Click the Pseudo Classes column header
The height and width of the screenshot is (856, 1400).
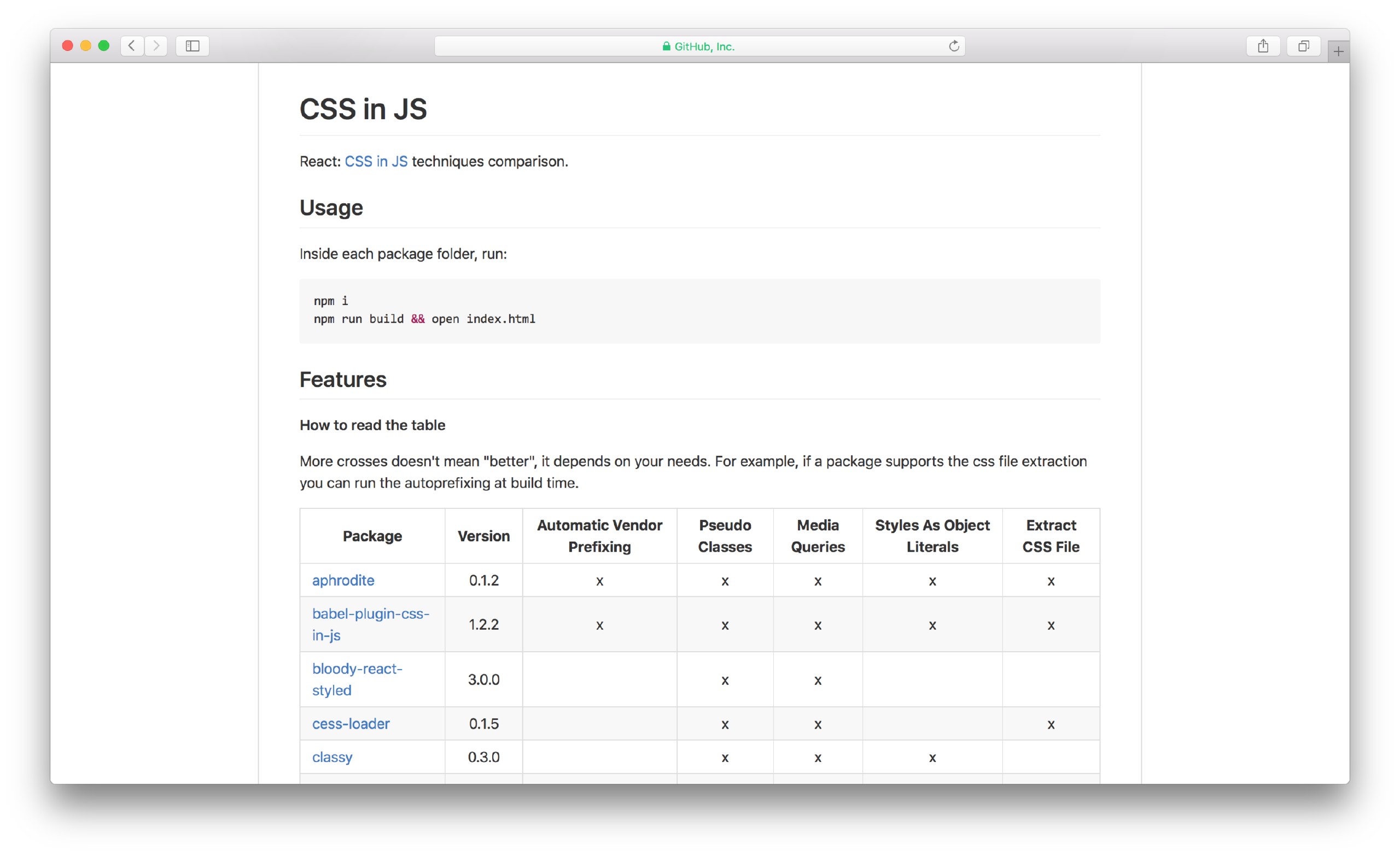[x=725, y=536]
